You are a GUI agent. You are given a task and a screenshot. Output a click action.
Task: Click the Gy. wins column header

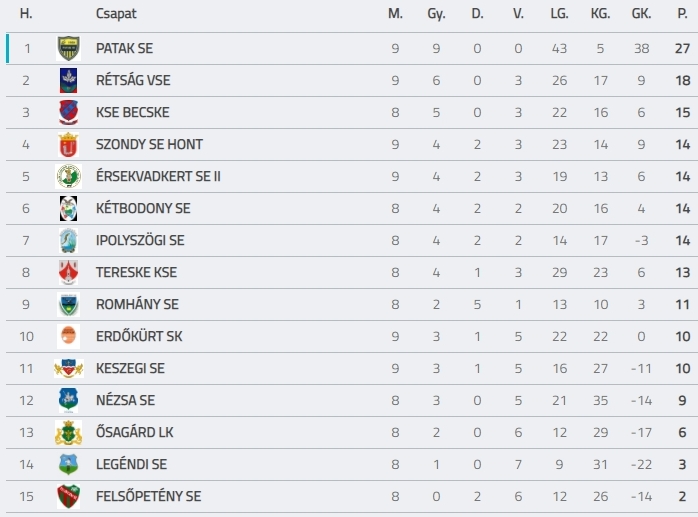click(x=436, y=14)
